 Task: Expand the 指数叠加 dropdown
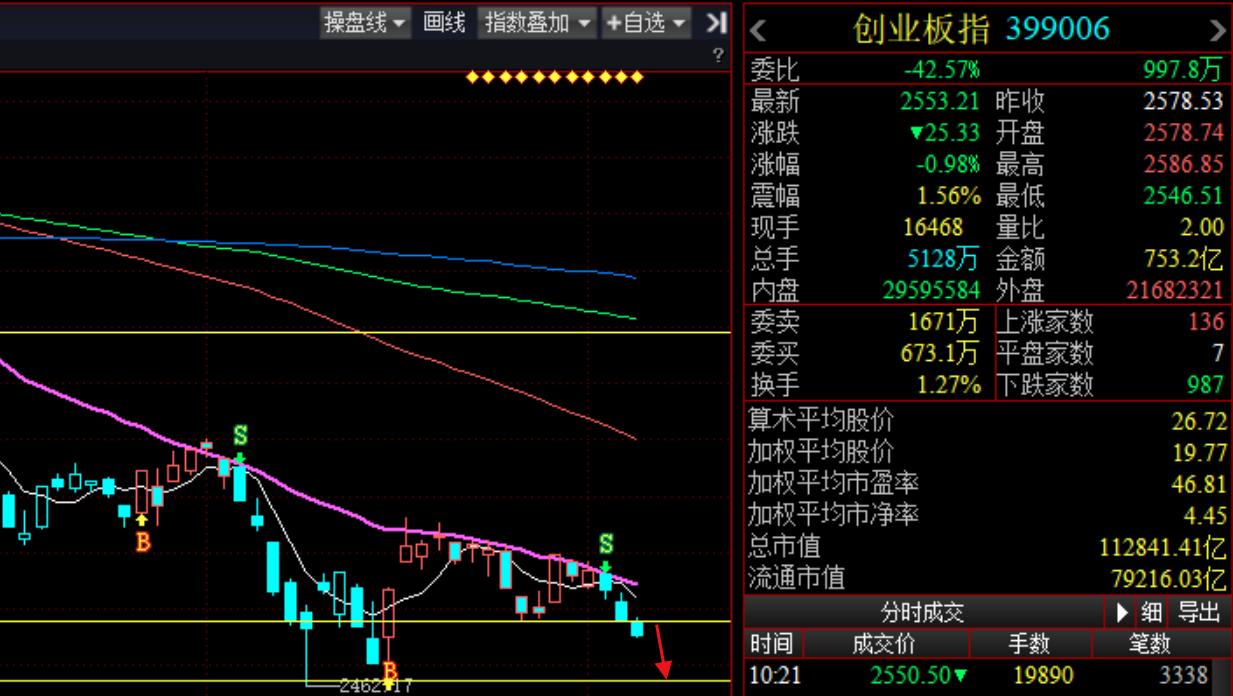point(538,23)
